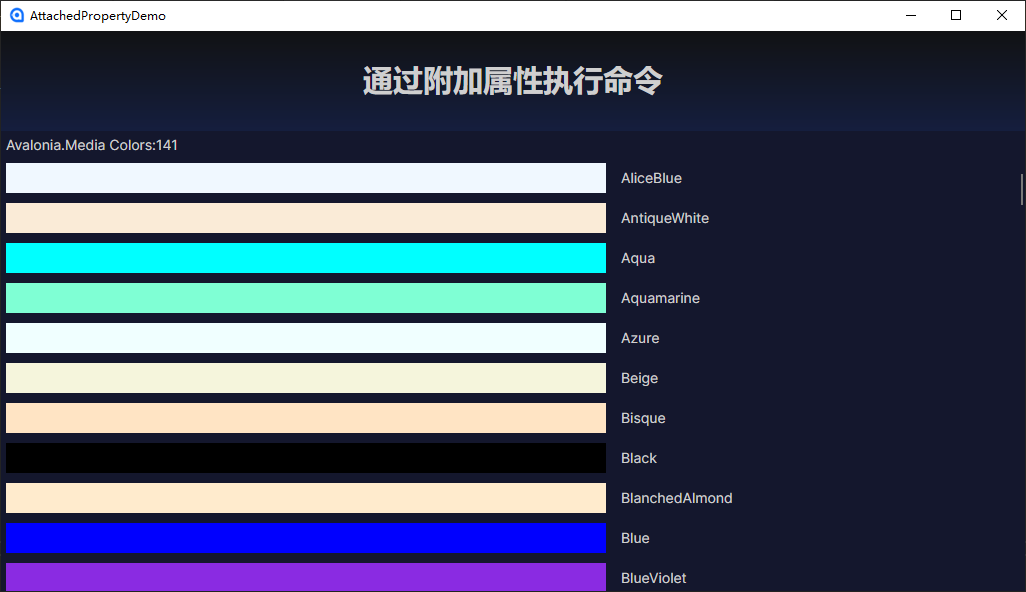Viewport: 1026px width, 592px height.
Task: Click the BlanchedAlmond color swatch
Action: tap(305, 497)
